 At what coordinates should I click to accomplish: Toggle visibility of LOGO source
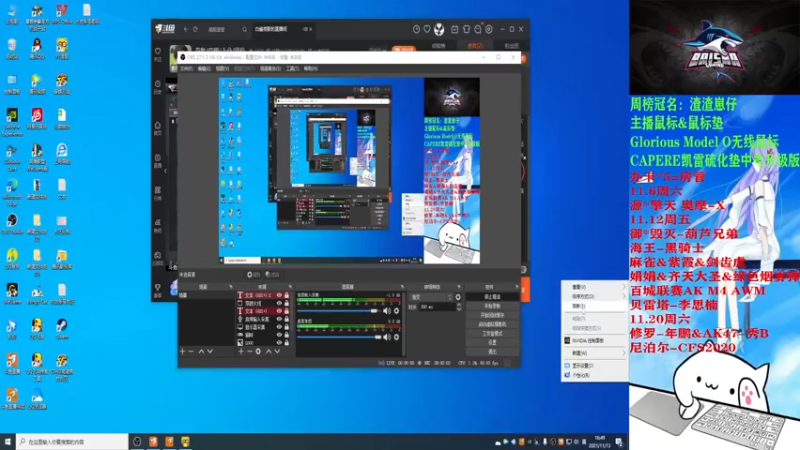[x=279, y=343]
